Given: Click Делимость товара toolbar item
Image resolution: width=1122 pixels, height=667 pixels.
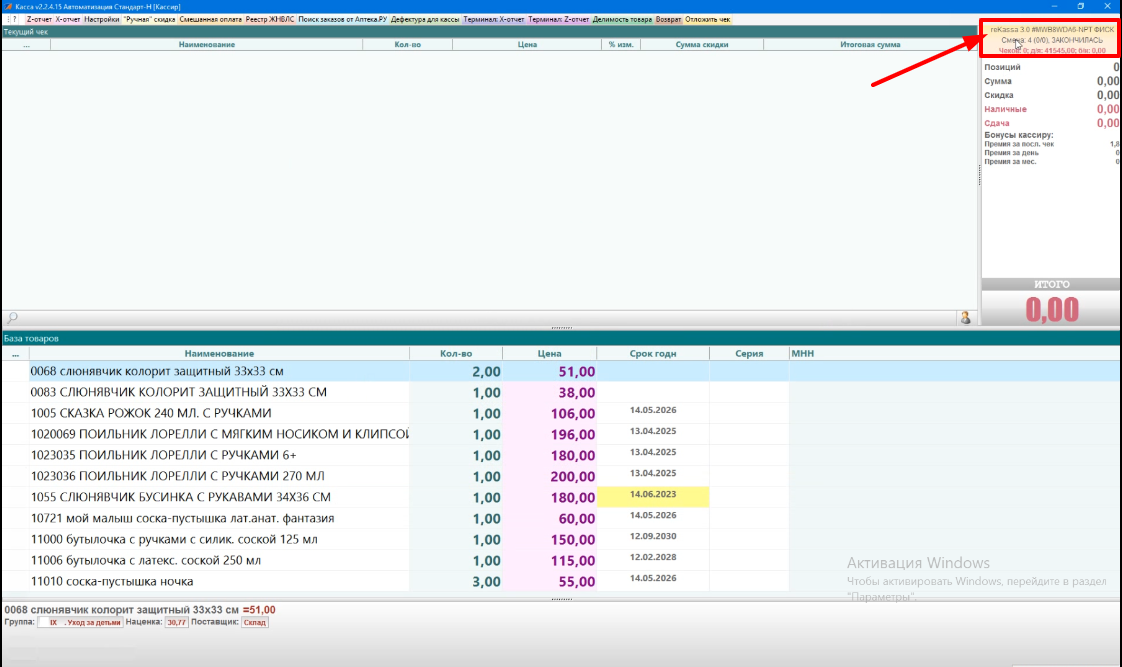Looking at the screenshot, I should (622, 19).
